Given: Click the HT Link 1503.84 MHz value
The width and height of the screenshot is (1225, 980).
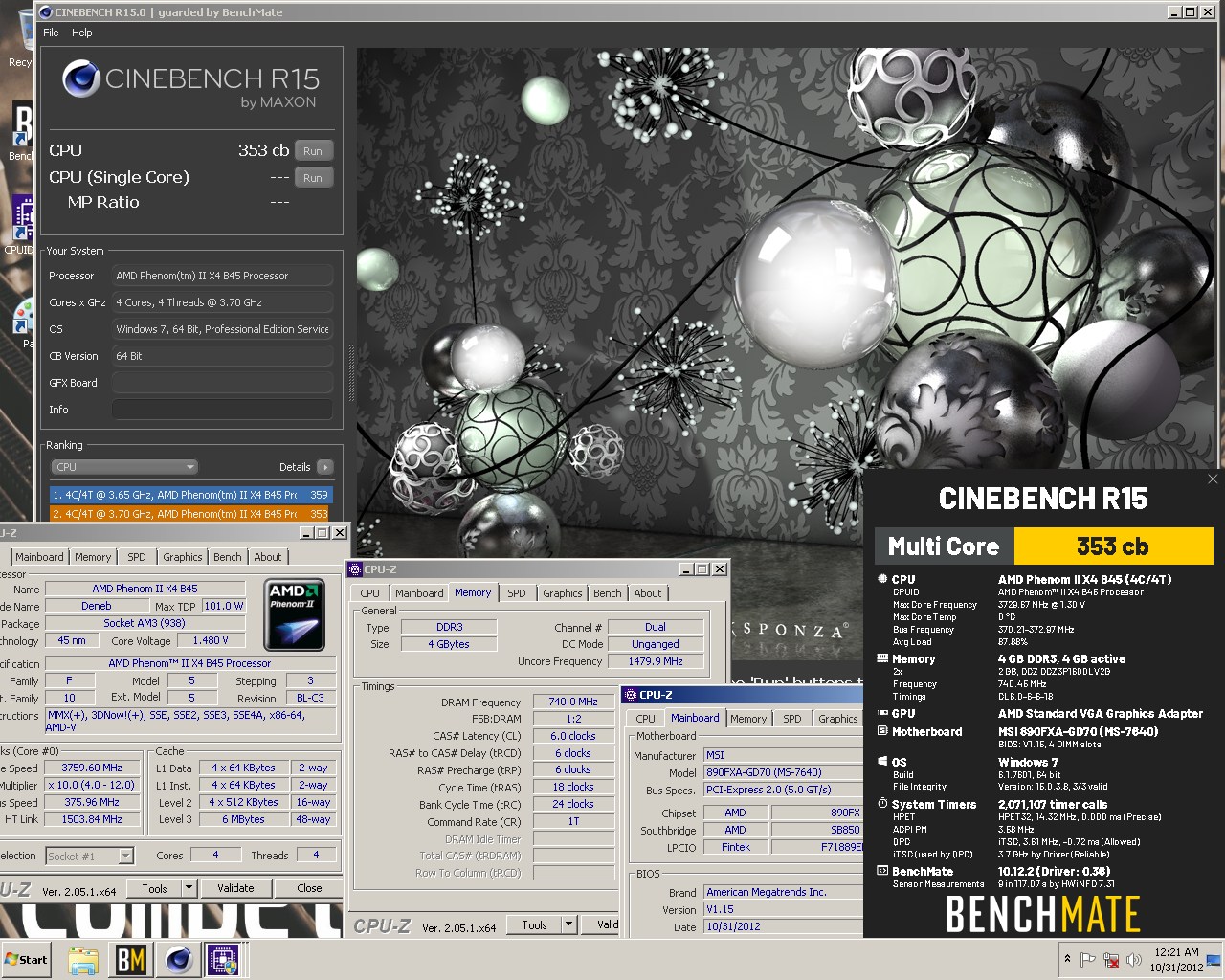Looking at the screenshot, I should 93,819.
